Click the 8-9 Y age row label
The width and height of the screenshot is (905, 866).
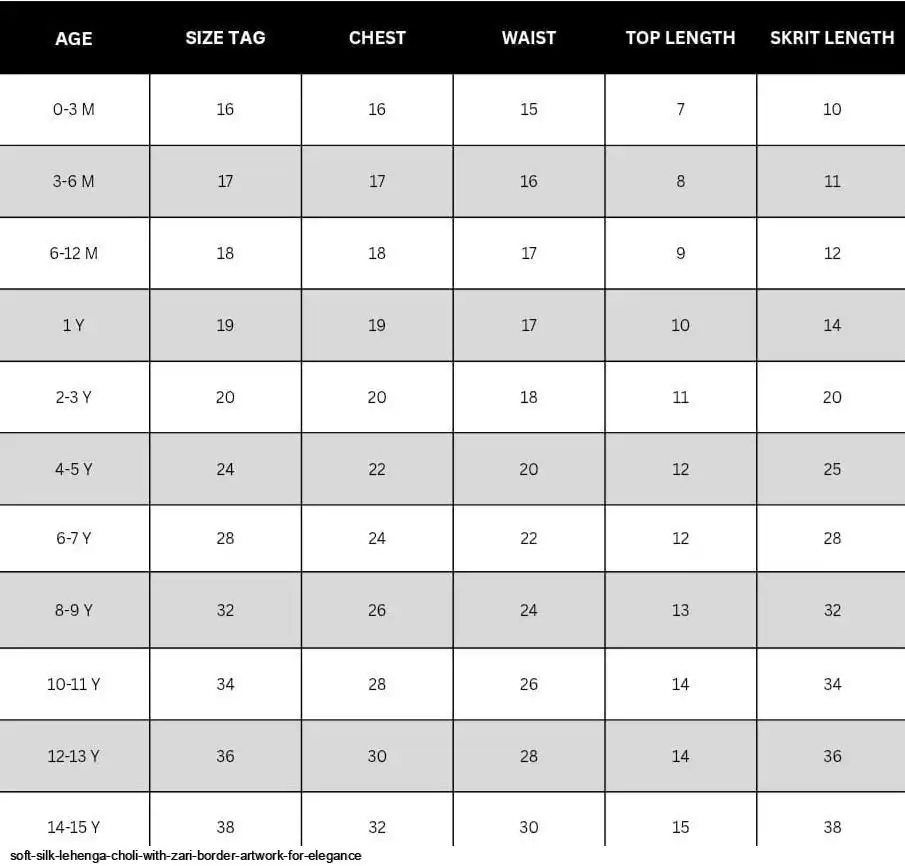[x=74, y=610]
